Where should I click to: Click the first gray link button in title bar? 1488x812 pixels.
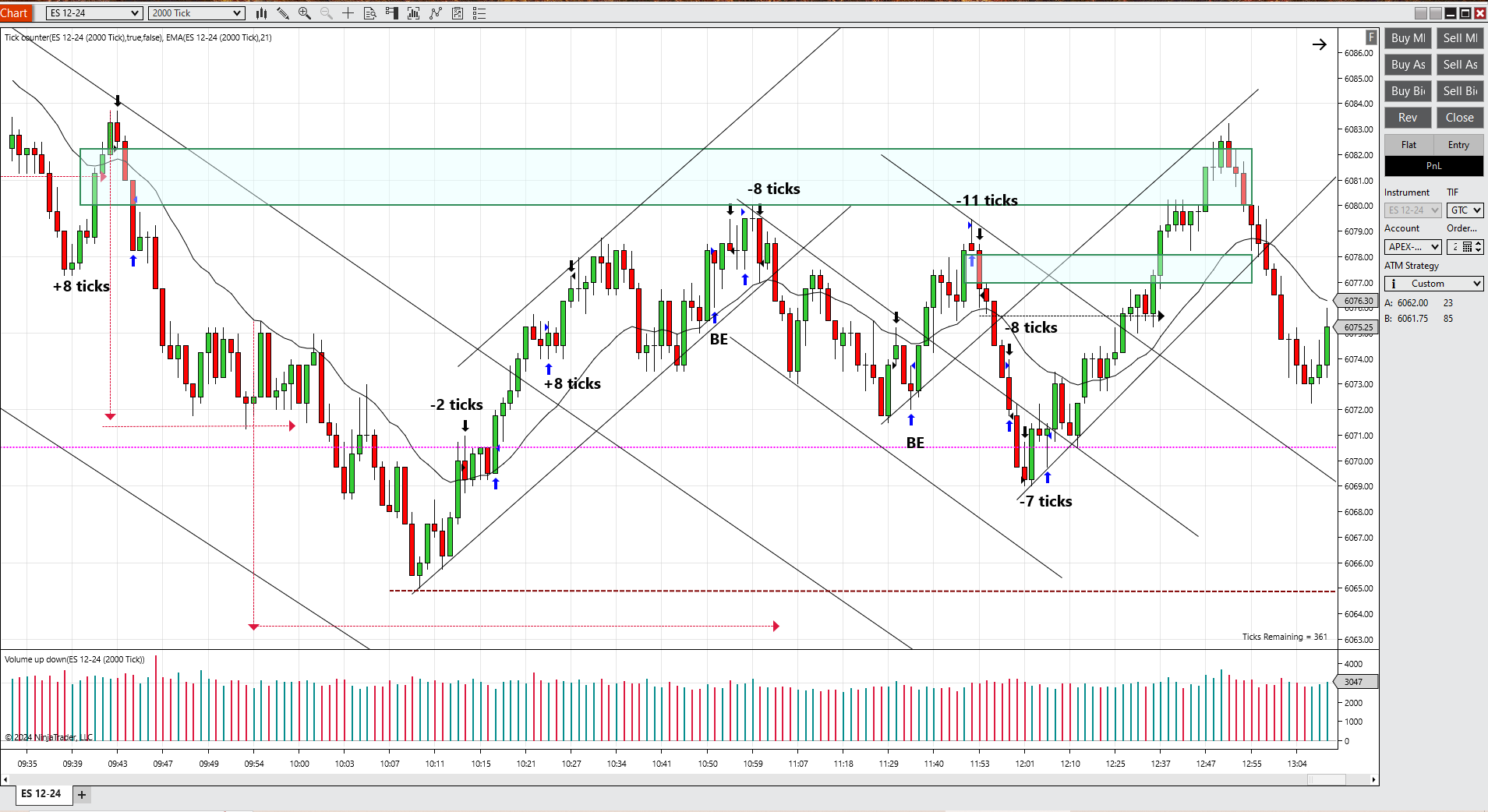pyautogui.click(x=1421, y=13)
